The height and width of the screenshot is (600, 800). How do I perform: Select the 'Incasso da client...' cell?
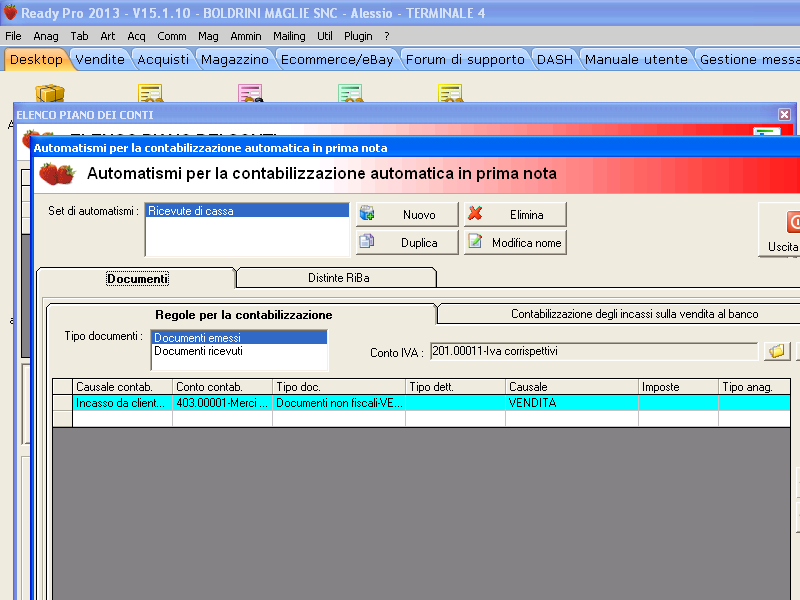122,403
